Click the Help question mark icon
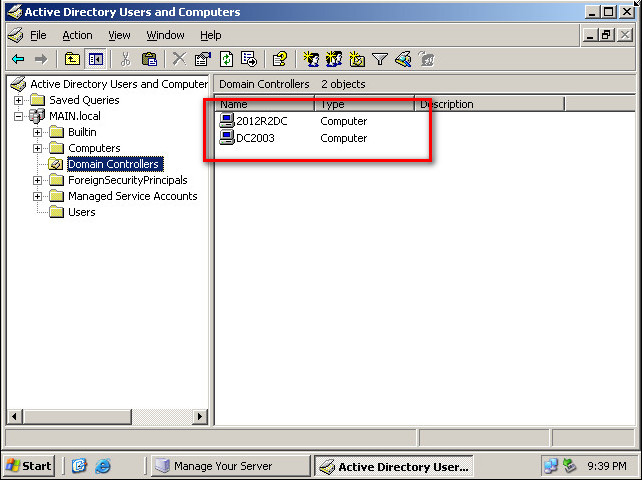The height and width of the screenshot is (480, 642). (x=280, y=60)
